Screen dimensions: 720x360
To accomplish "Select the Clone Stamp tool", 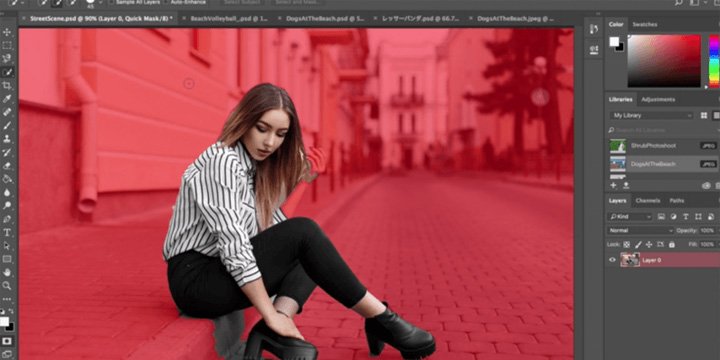I will coord(7,139).
